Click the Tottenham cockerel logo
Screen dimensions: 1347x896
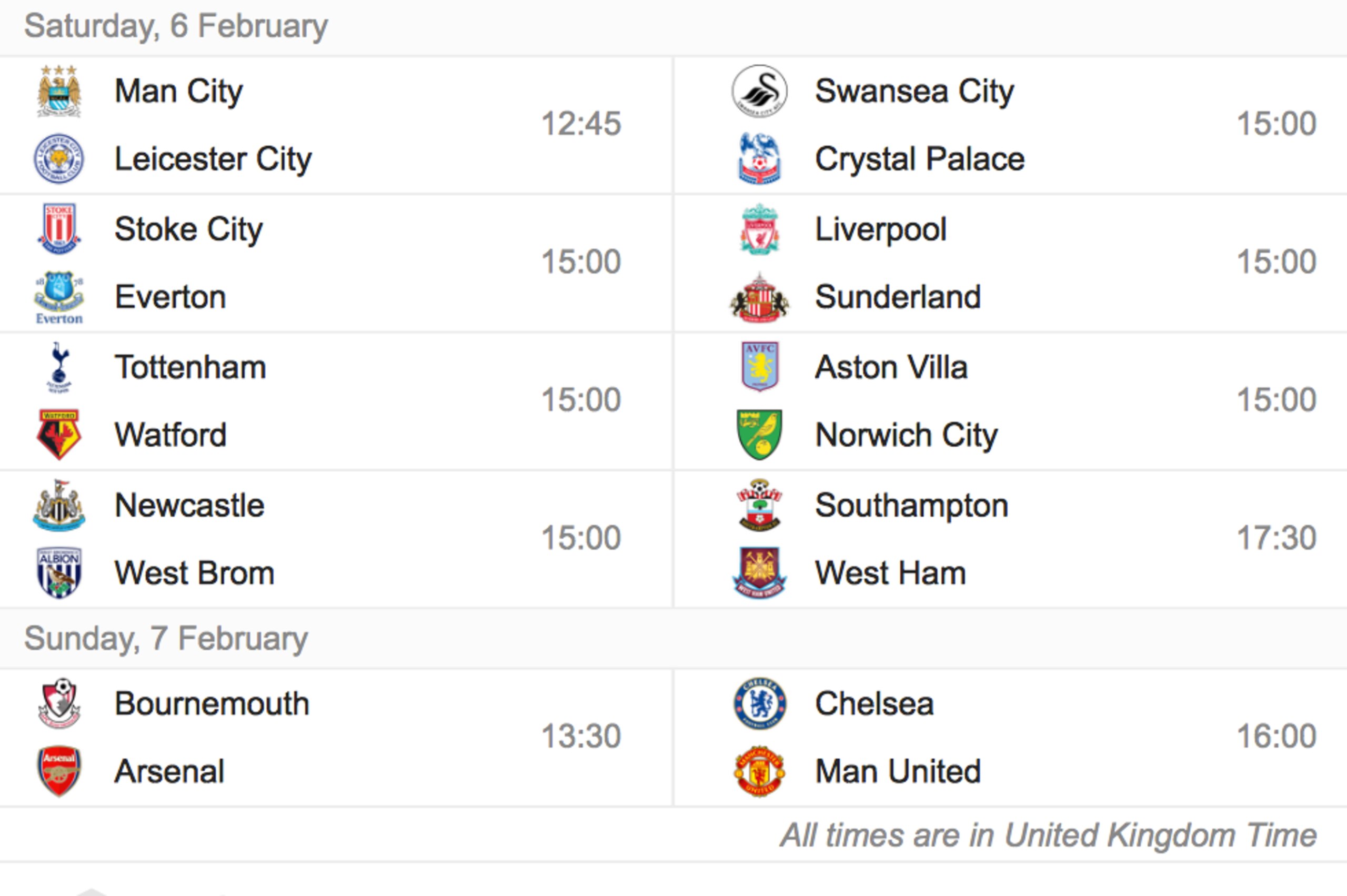(59, 367)
